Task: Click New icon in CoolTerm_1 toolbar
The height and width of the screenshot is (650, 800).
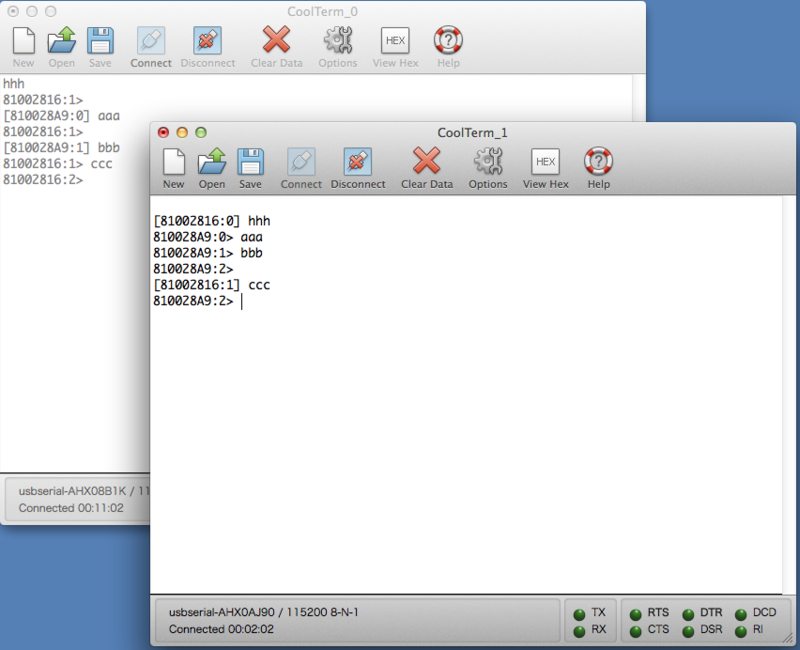Action: click(174, 162)
